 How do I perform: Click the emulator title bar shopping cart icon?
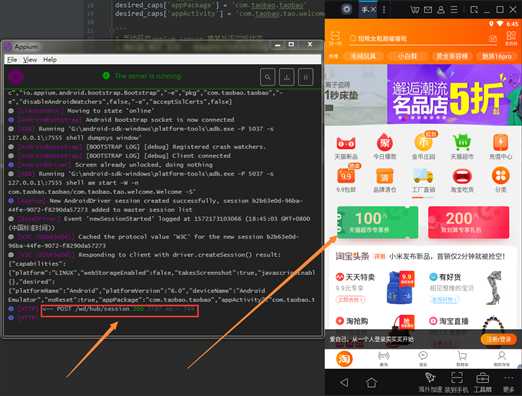pyautogui.click(x=415, y=10)
